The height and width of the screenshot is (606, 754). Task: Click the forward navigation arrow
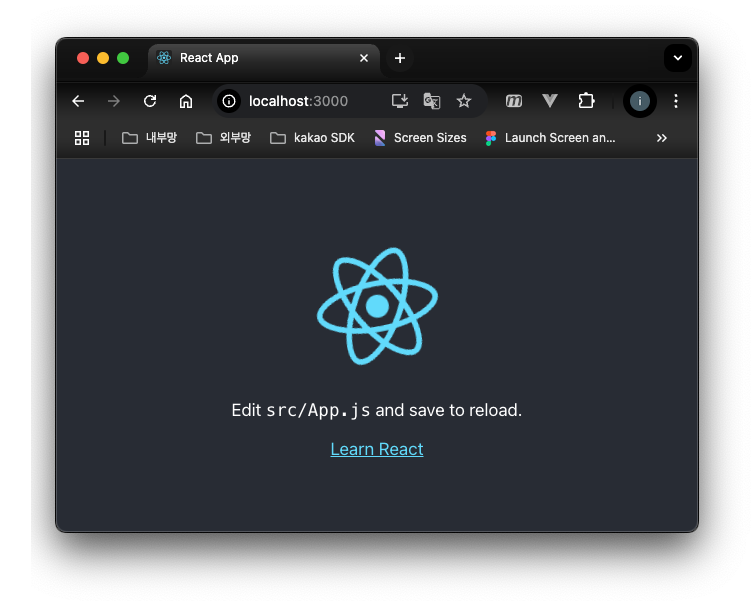[114, 101]
